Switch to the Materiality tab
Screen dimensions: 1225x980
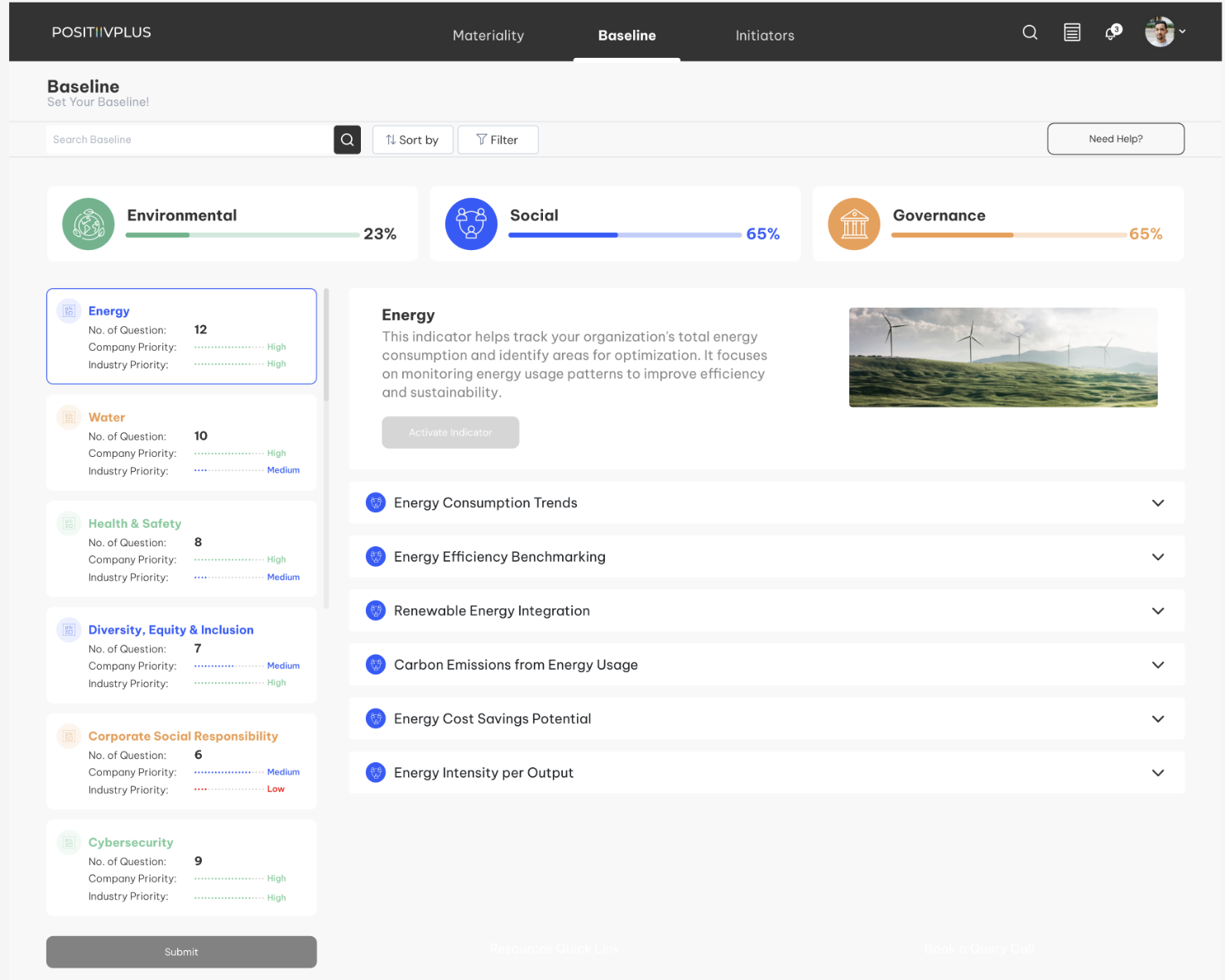coord(488,35)
